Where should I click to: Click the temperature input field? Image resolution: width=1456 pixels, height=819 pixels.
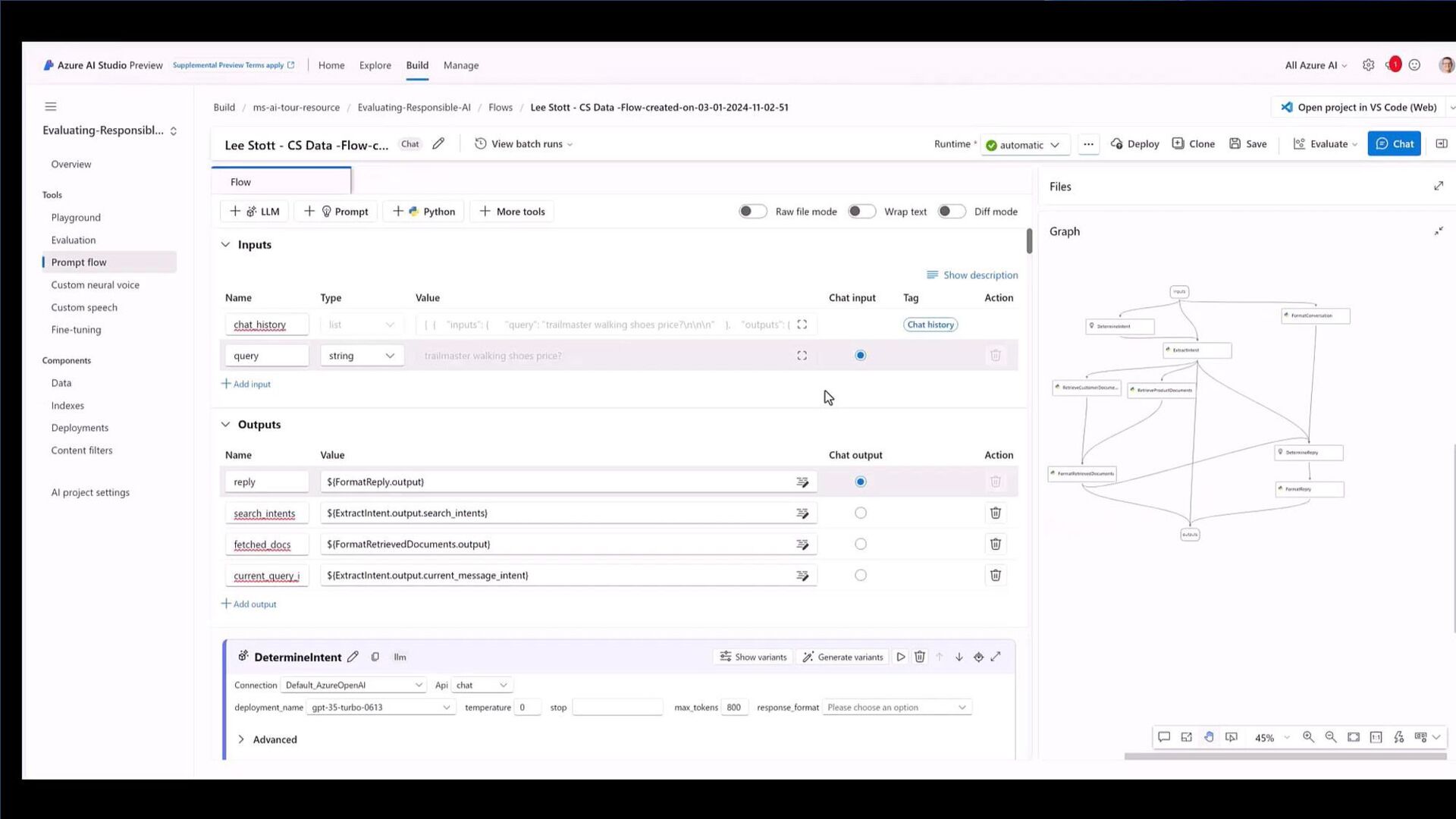click(528, 708)
